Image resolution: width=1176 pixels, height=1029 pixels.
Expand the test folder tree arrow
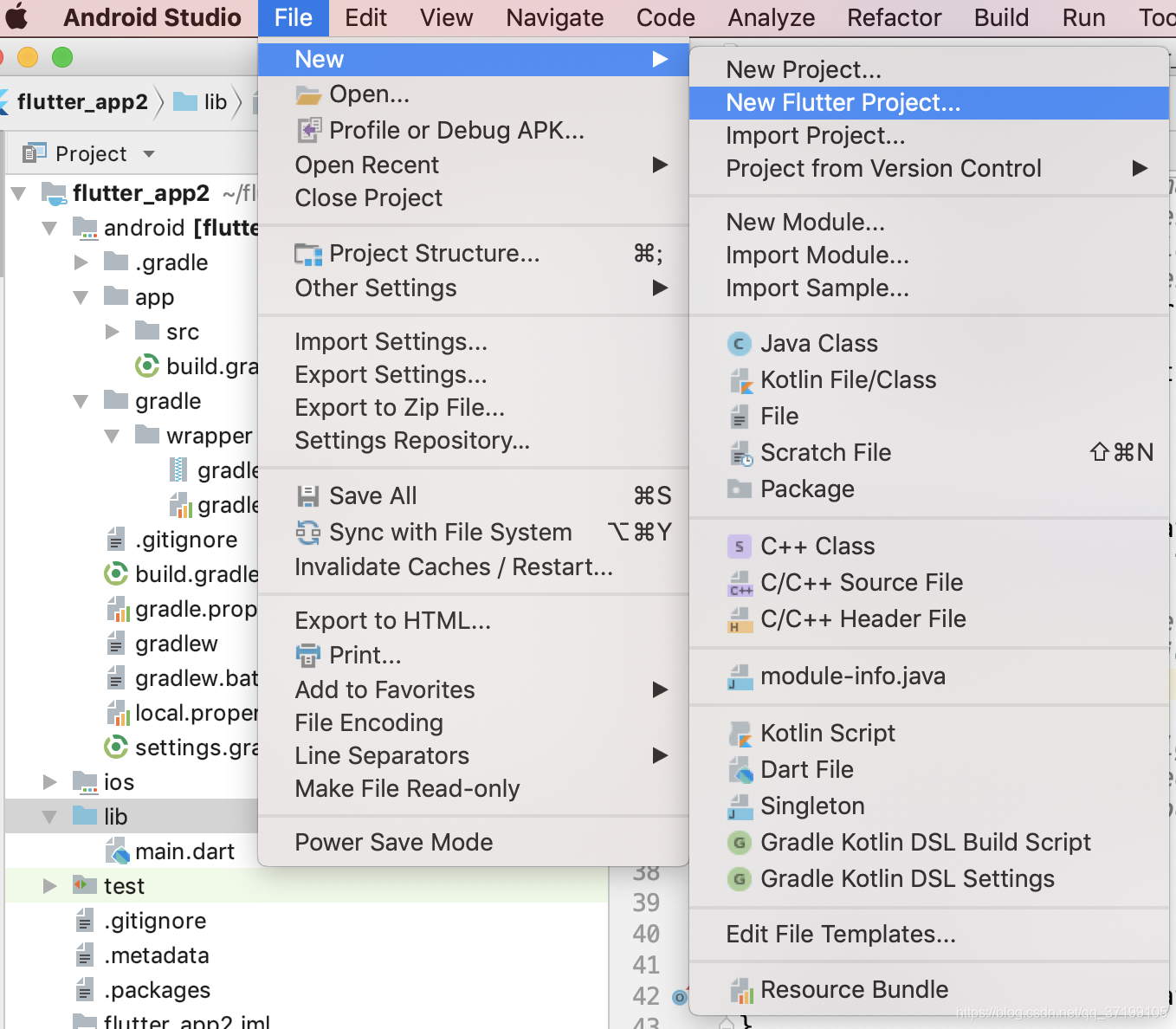pos(50,886)
